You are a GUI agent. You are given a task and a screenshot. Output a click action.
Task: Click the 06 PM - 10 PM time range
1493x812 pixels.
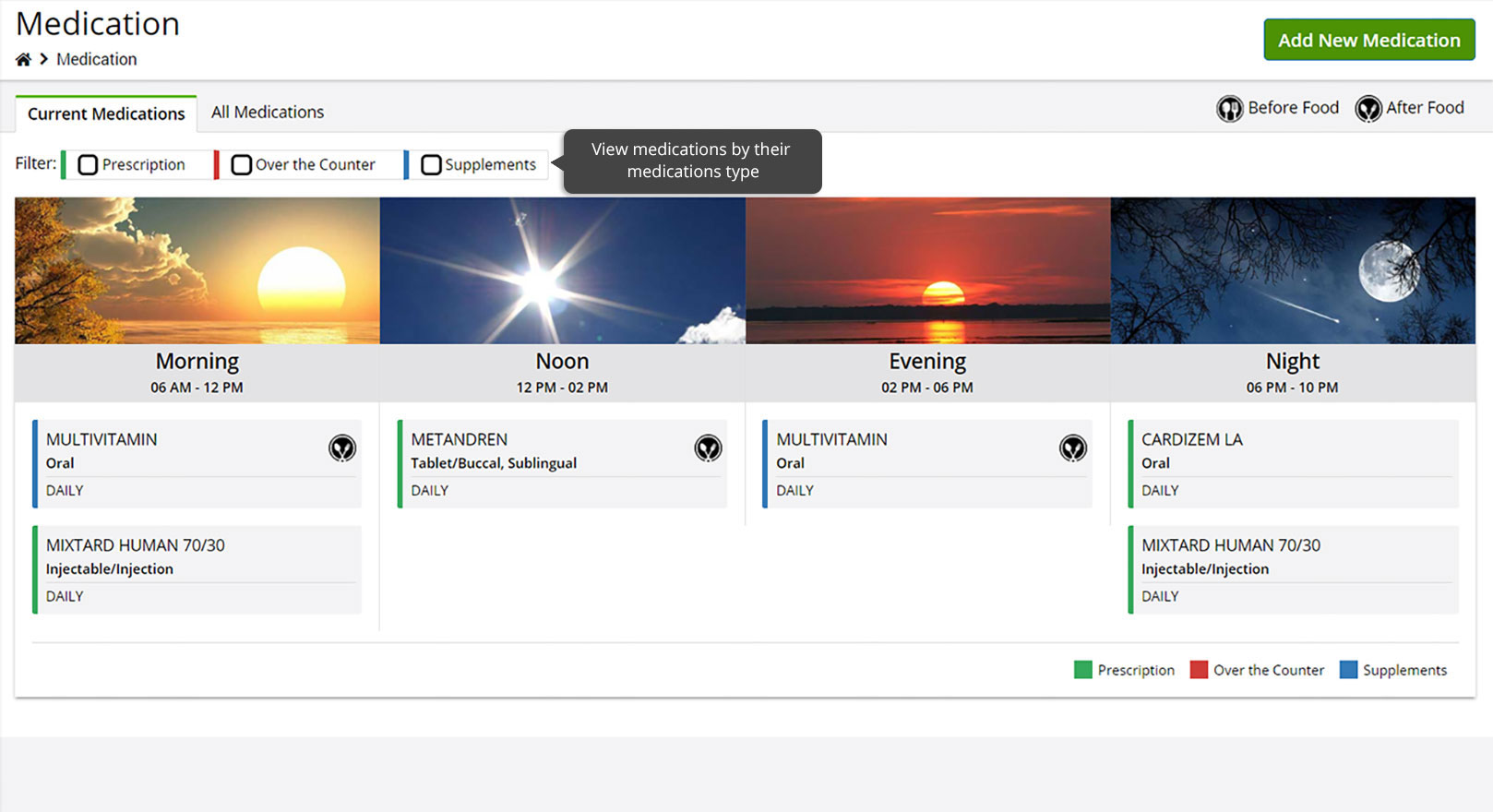click(x=1293, y=388)
